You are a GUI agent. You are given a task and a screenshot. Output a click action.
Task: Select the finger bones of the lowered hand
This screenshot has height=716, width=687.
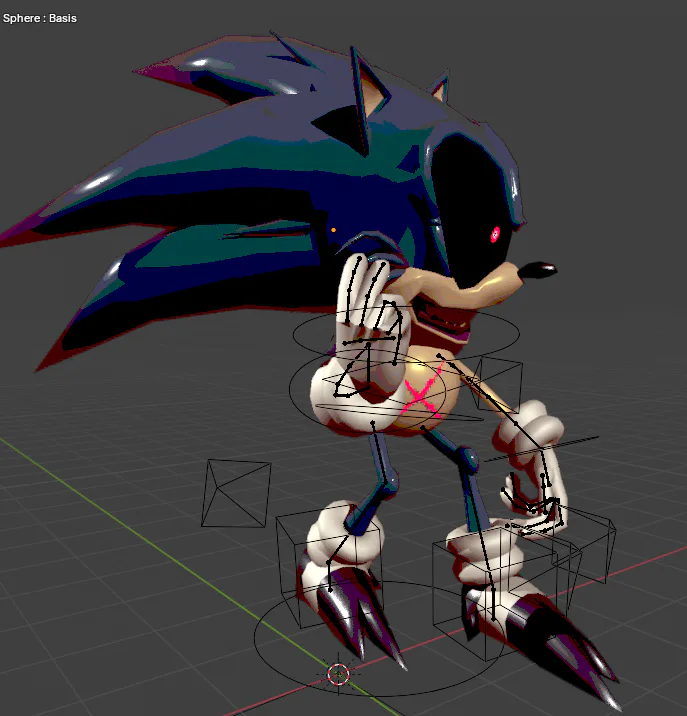(532, 505)
